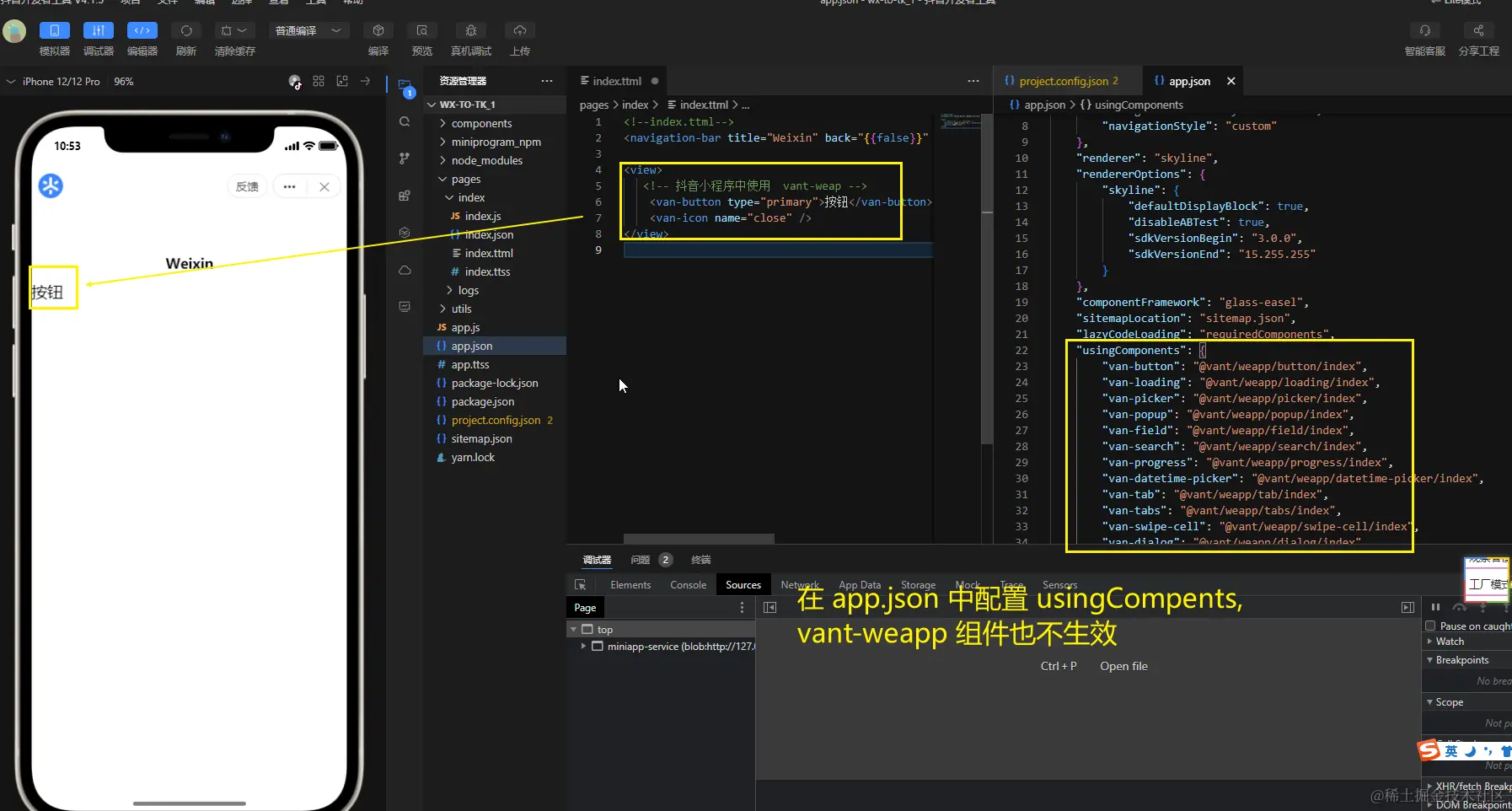
Task: Expand the node_modules folder
Action: pos(495,160)
